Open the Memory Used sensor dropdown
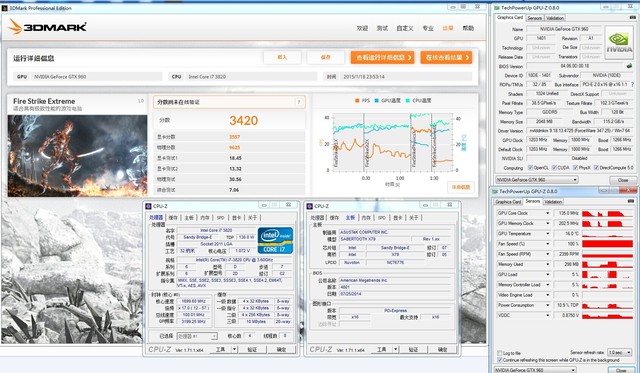 click(x=548, y=264)
